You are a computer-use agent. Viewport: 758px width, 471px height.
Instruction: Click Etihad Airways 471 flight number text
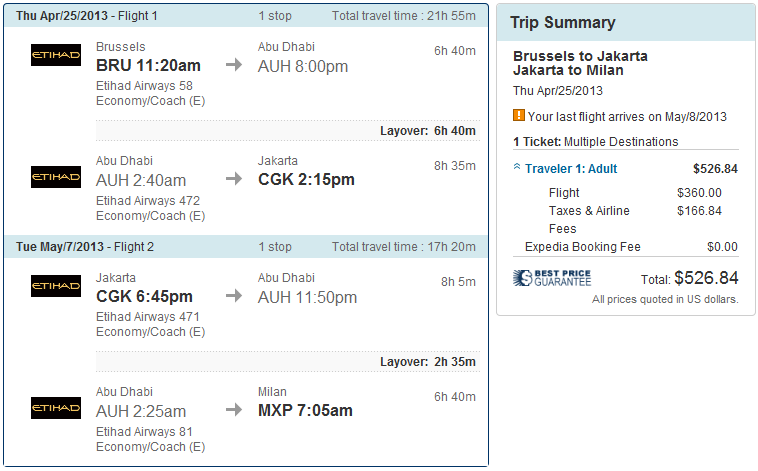click(x=148, y=317)
